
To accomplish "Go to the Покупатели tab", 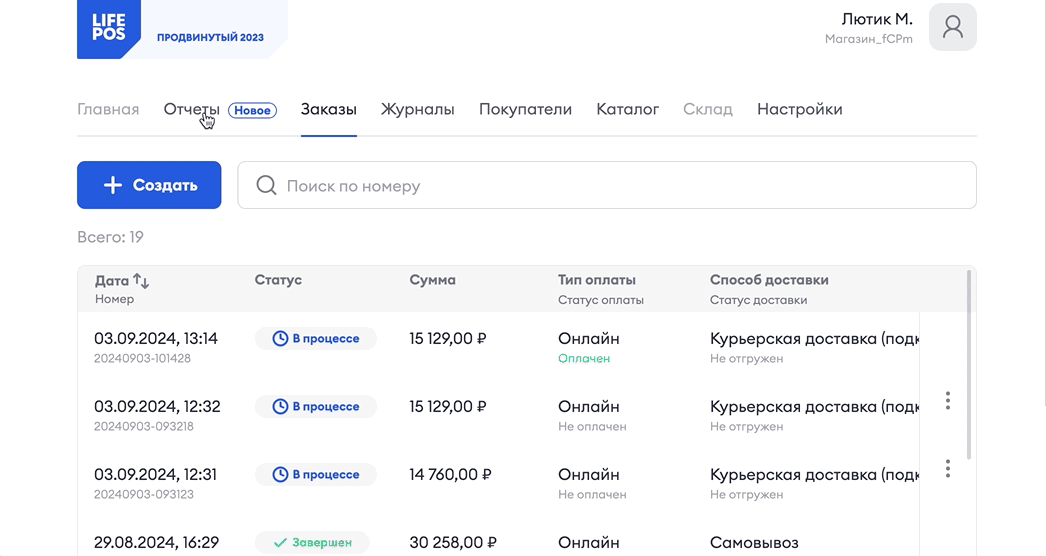I will tap(526, 109).
